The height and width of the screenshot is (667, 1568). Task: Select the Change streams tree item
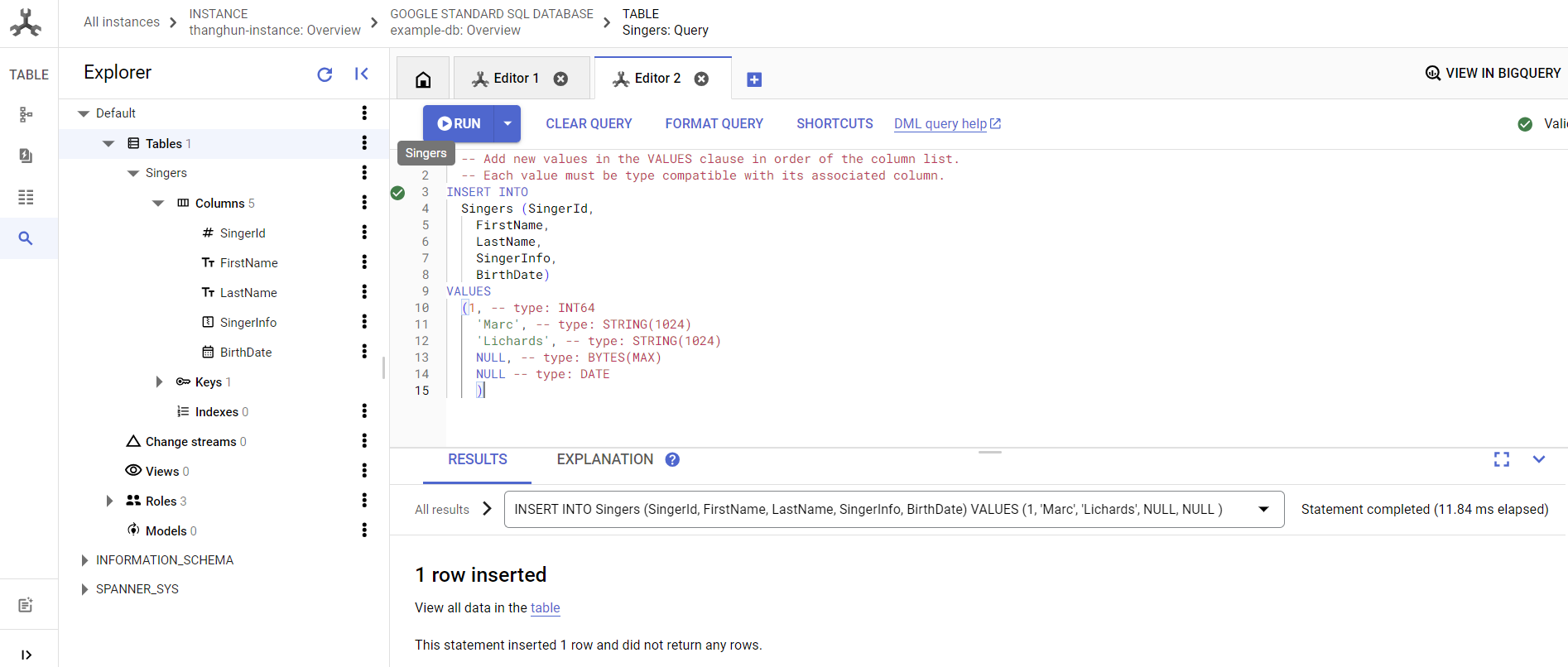191,441
